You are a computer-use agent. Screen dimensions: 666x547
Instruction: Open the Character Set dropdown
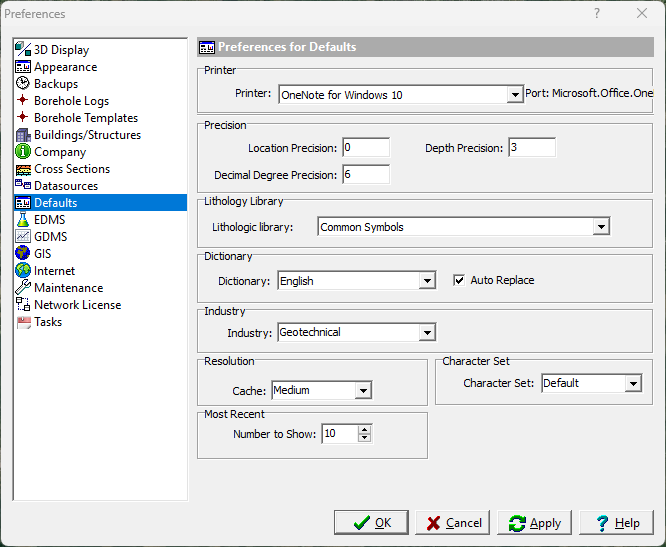click(x=632, y=383)
